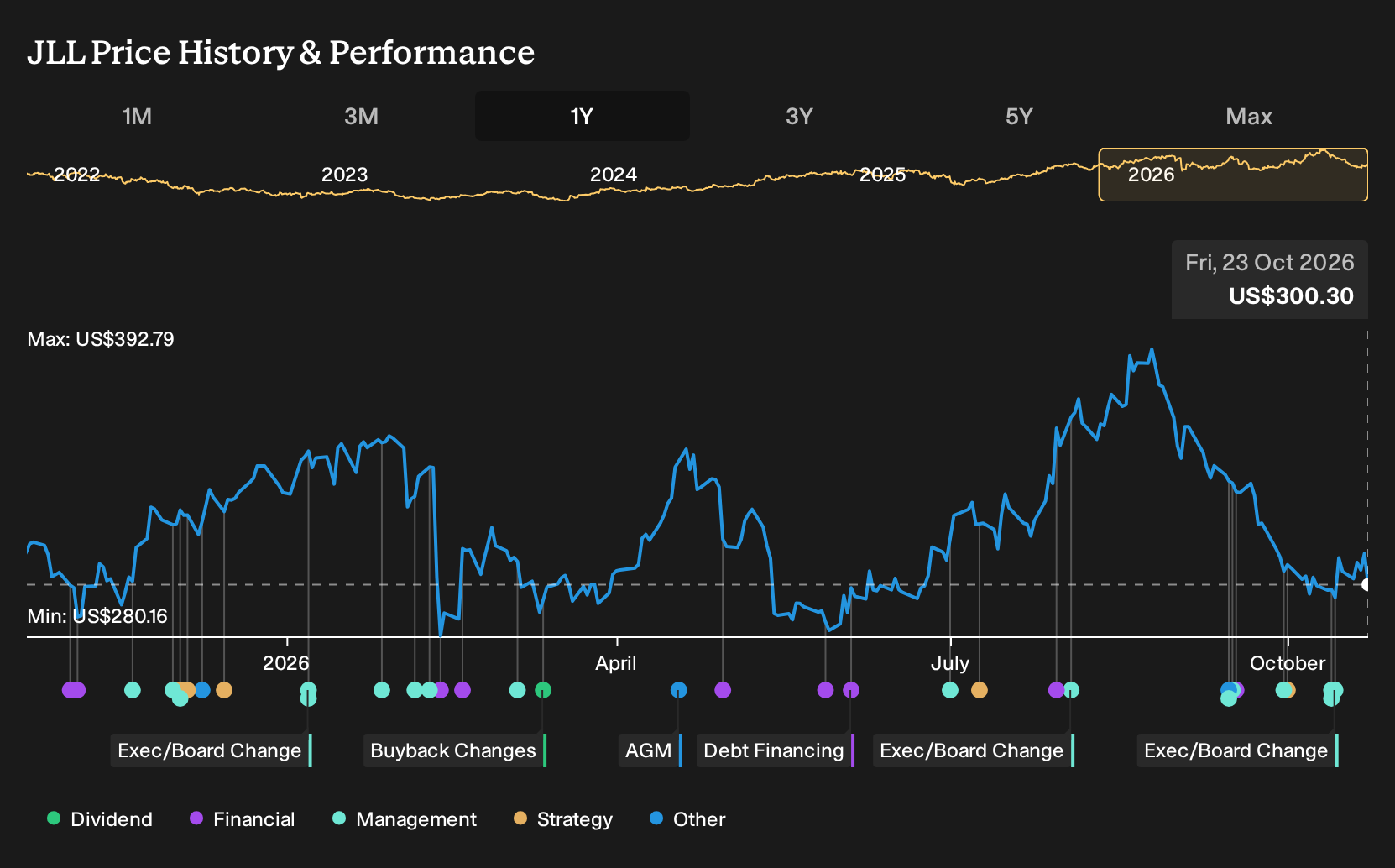Toggle Dividend events in the legend

click(100, 819)
